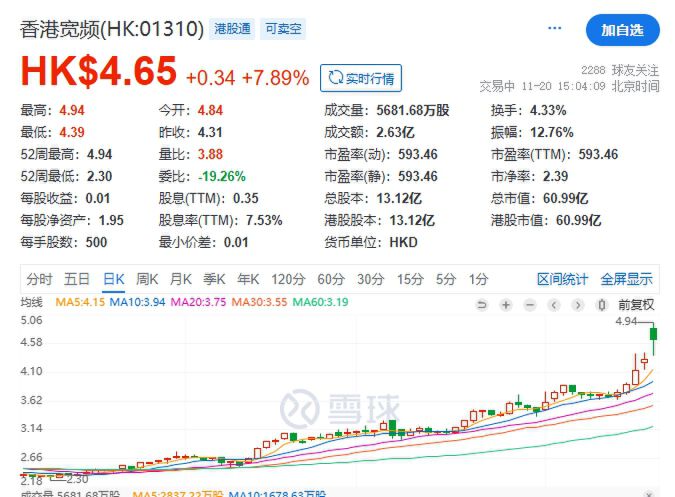675x497 pixels.
Task: Select the 30分 interval tab
Action: [x=371, y=279]
